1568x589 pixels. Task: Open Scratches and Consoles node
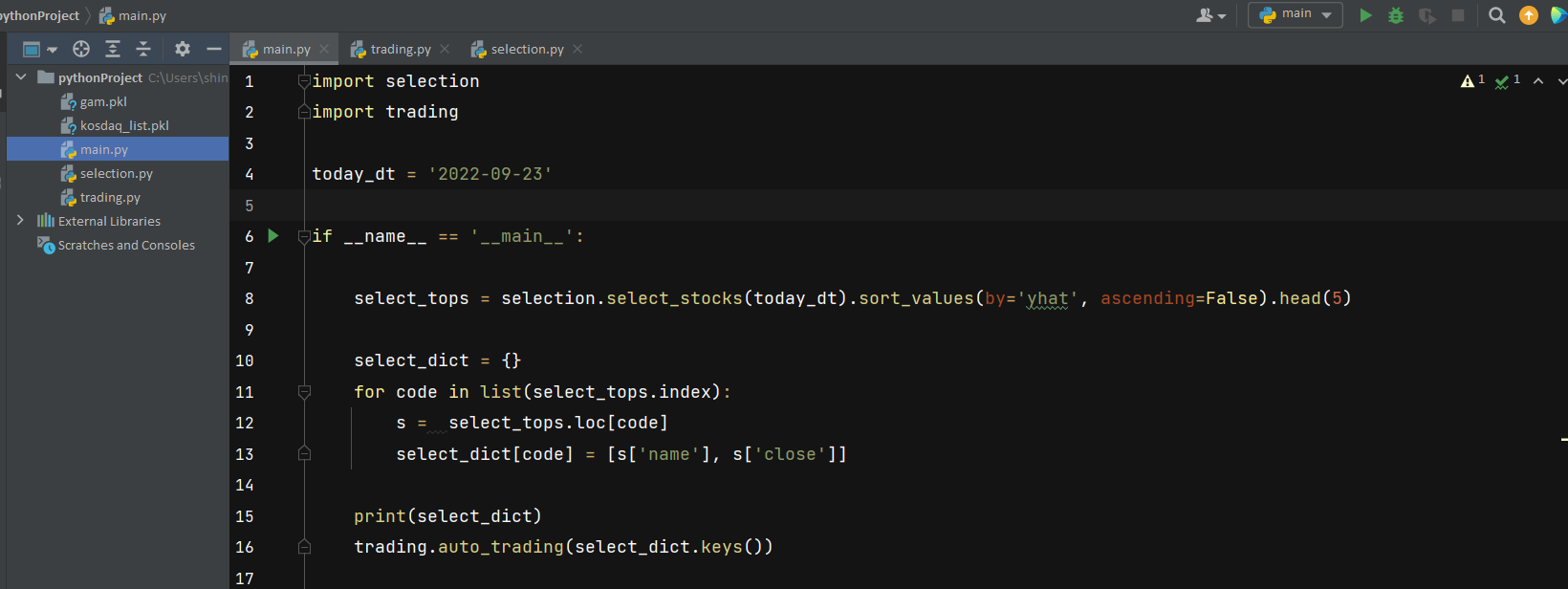(126, 245)
